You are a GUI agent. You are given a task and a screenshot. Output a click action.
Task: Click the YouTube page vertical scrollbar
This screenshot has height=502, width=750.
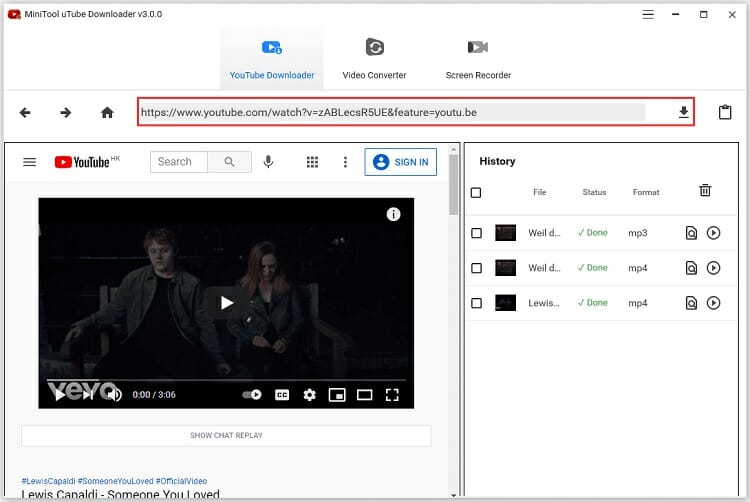[x=453, y=184]
